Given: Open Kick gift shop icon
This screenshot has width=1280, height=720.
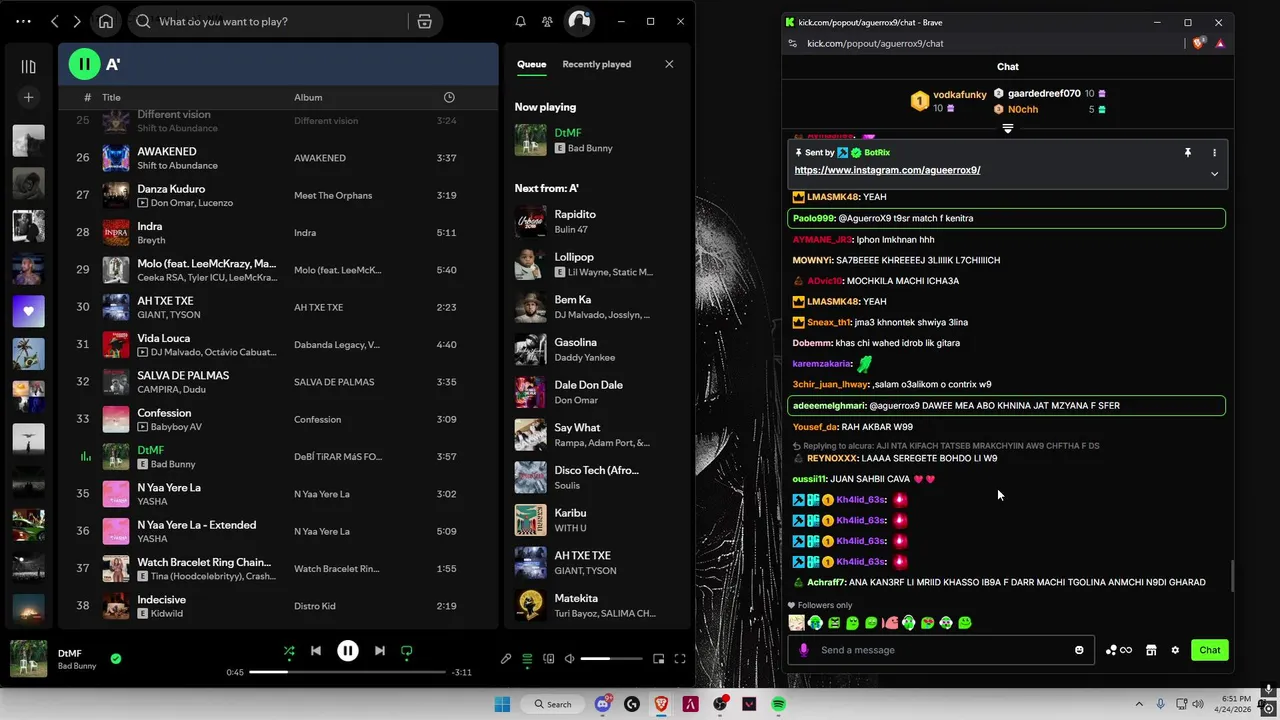Looking at the screenshot, I should coord(1151,650).
